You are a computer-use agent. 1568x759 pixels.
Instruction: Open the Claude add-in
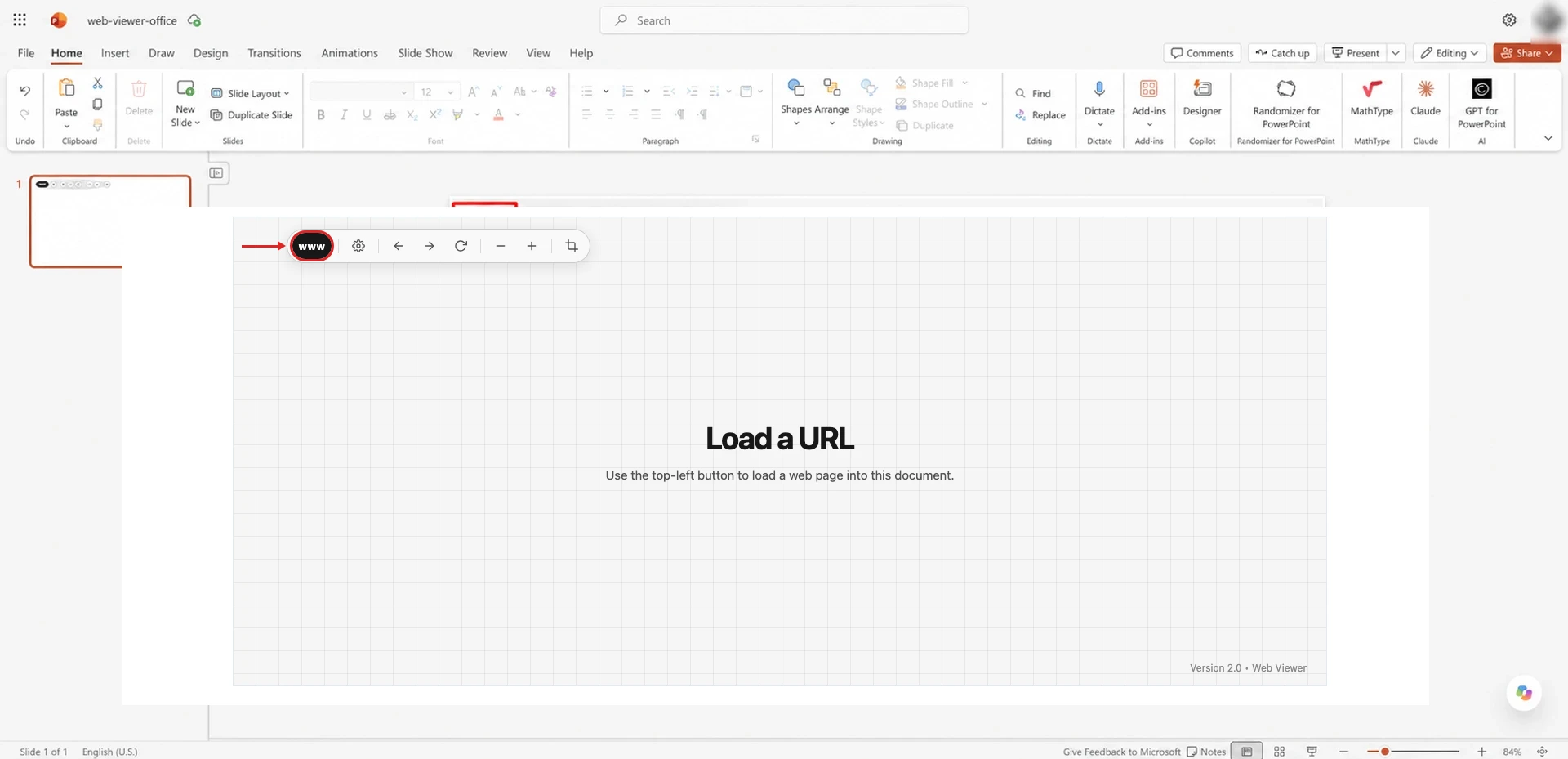pos(1425,99)
